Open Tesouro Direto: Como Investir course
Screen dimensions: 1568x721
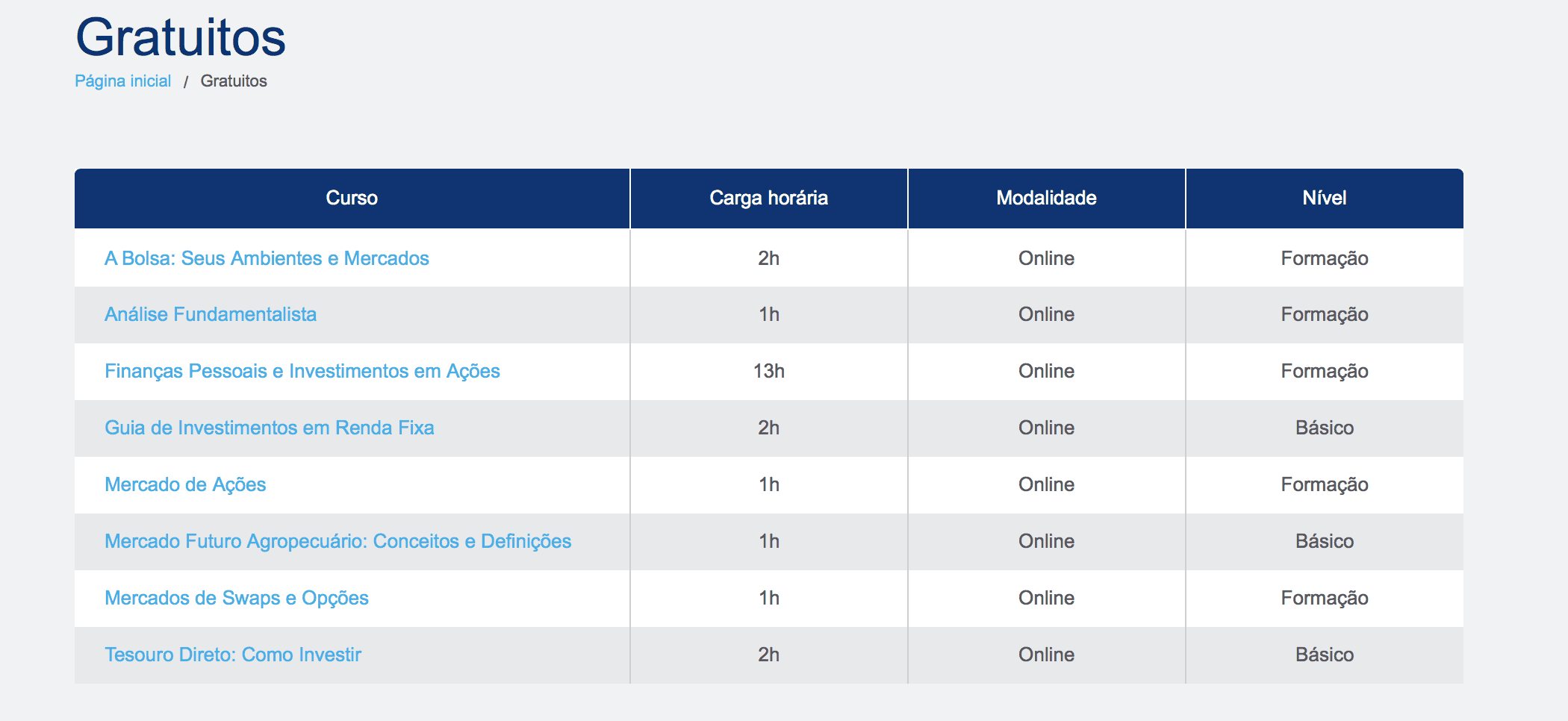click(233, 655)
